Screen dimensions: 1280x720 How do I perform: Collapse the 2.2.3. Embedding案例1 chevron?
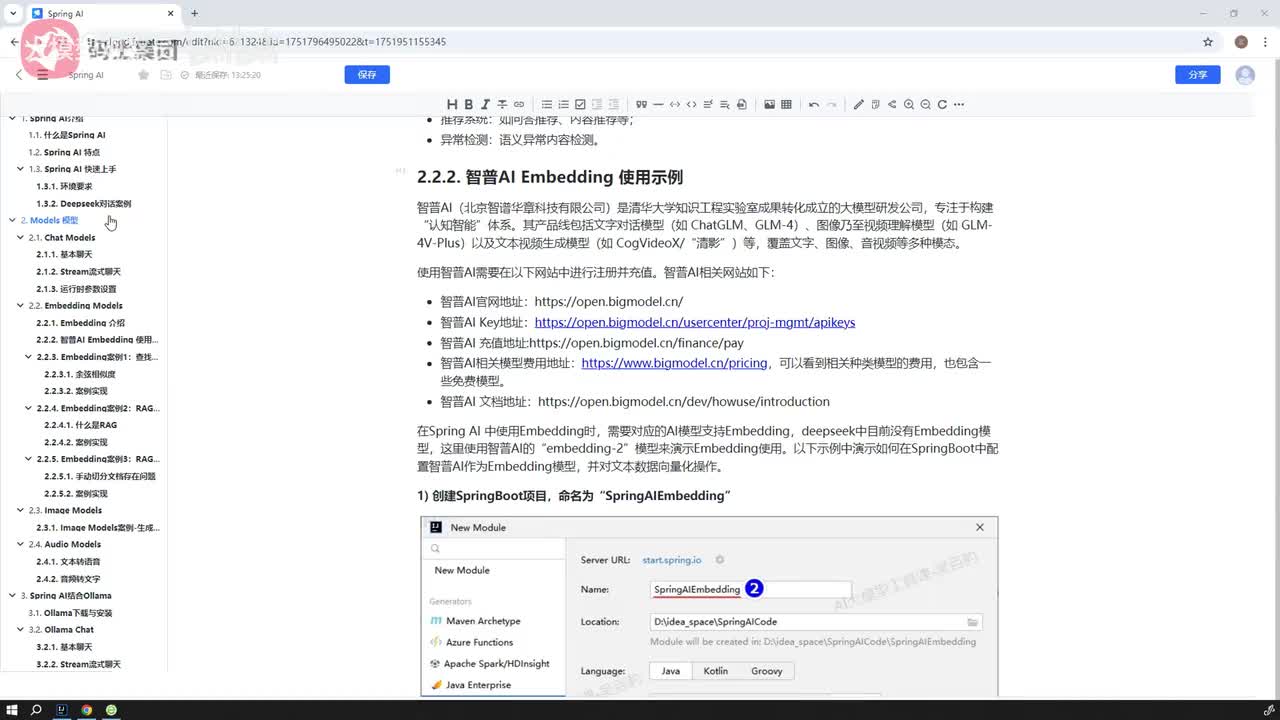click(28, 357)
